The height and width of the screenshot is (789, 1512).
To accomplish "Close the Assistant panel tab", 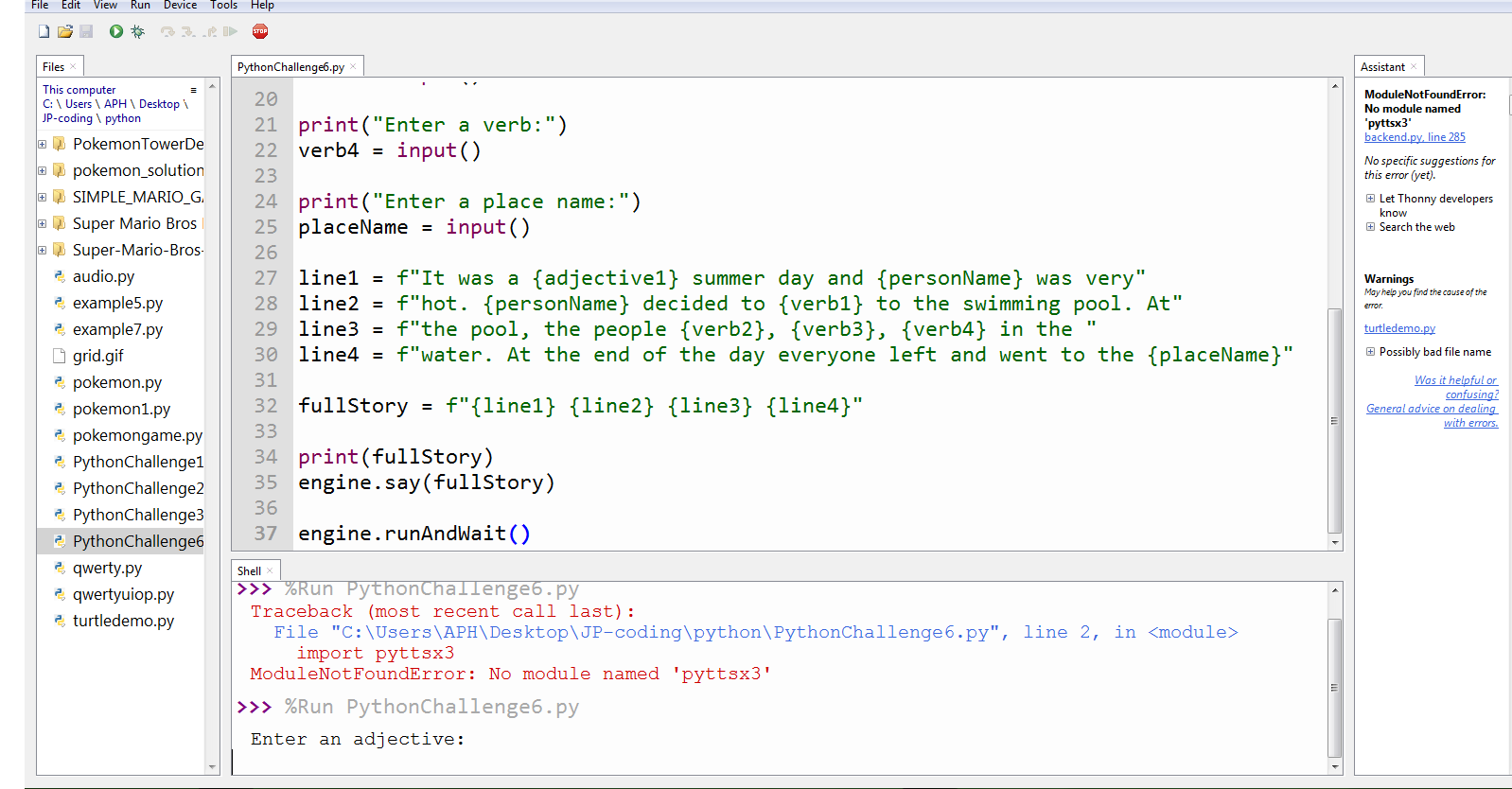I will click(x=1414, y=66).
